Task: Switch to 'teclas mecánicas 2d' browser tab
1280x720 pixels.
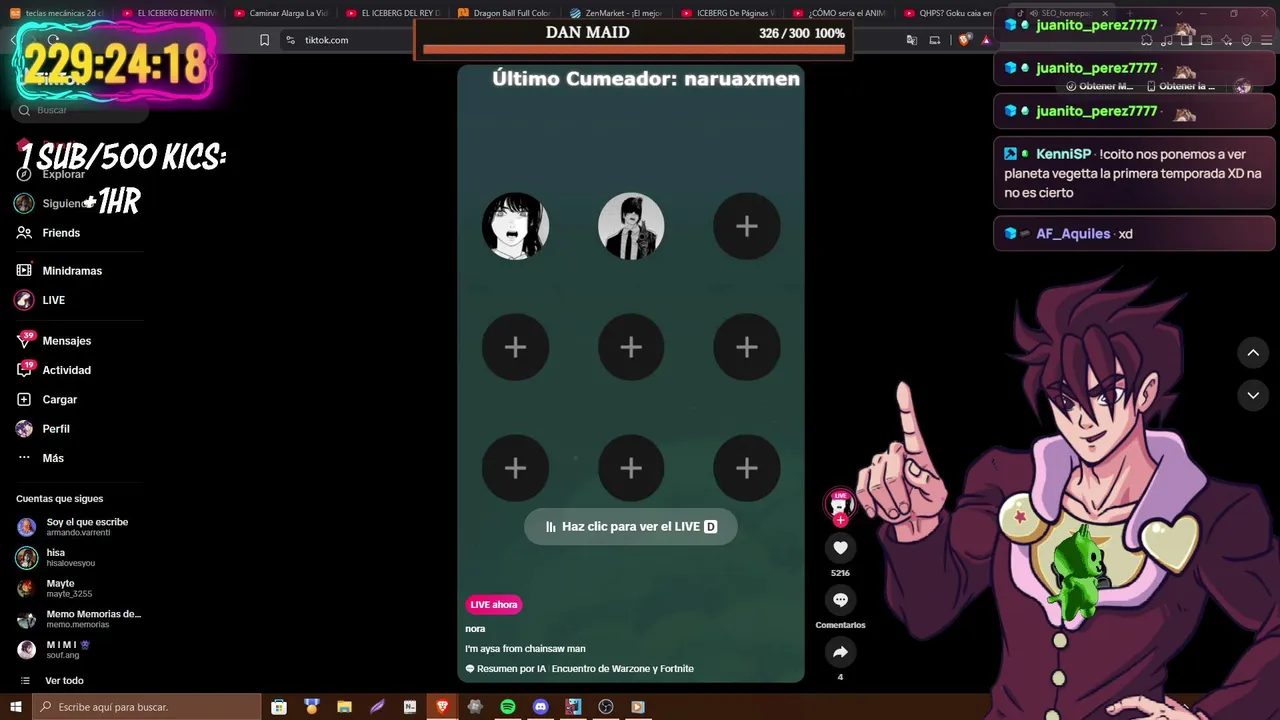Action: 58,13
